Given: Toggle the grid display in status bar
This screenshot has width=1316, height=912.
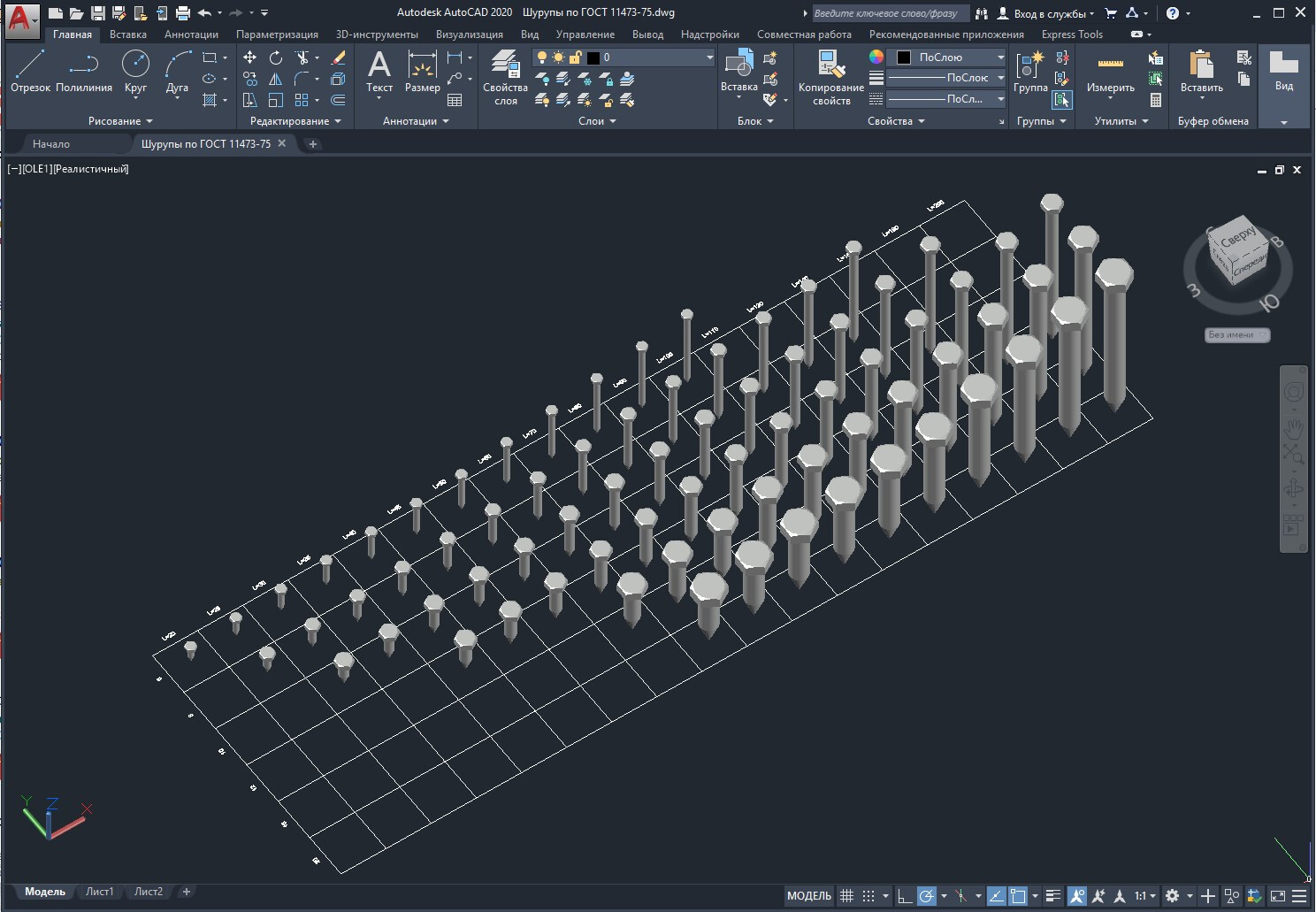Looking at the screenshot, I should (x=846, y=896).
